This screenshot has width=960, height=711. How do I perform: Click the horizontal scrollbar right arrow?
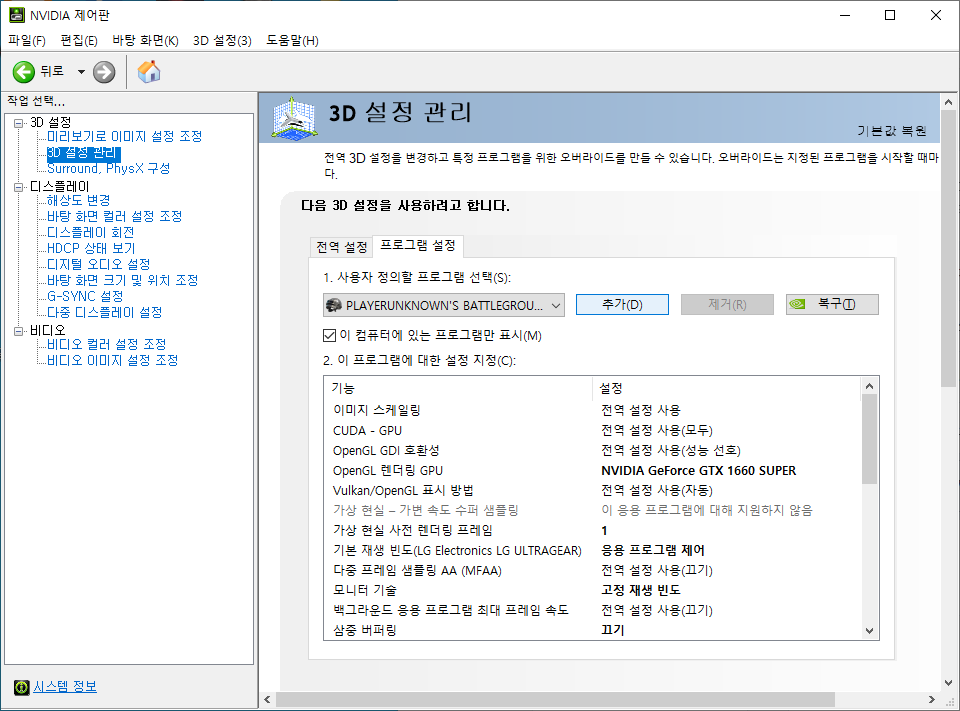tap(932, 699)
